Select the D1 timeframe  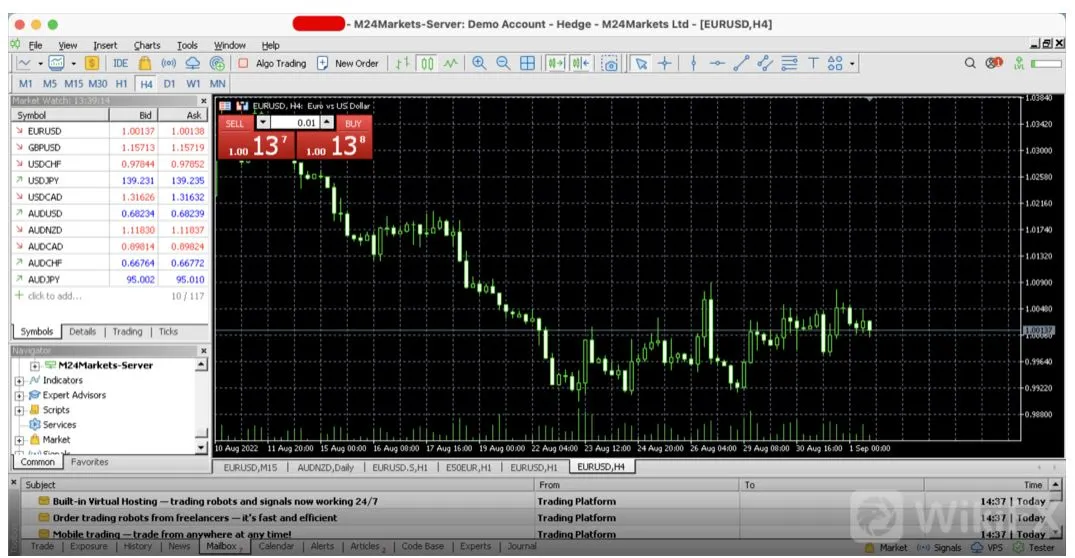[x=169, y=84]
